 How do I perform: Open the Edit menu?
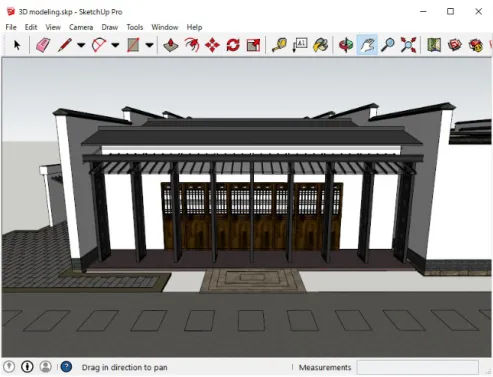(31, 27)
